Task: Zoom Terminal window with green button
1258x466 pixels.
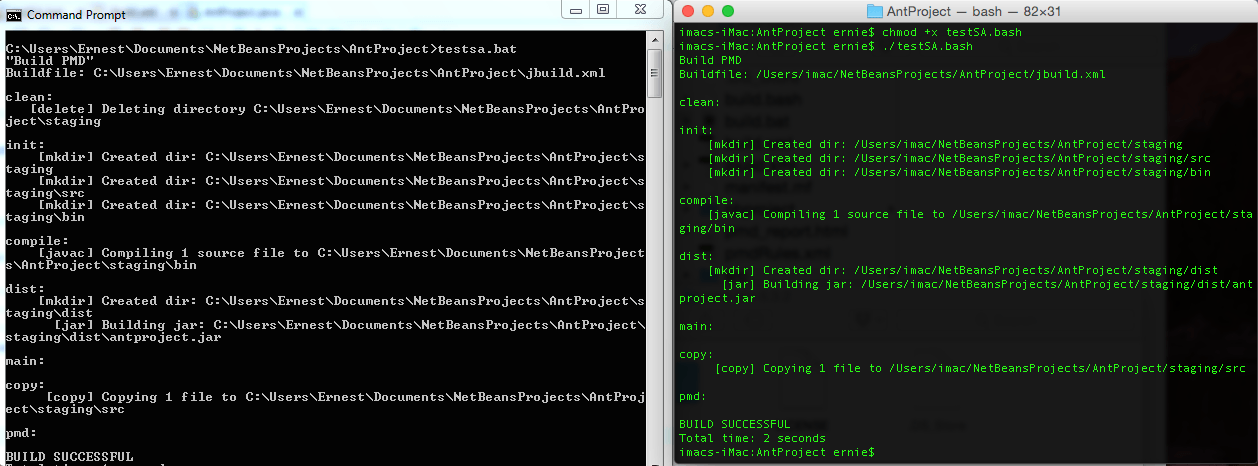Action: [x=728, y=11]
